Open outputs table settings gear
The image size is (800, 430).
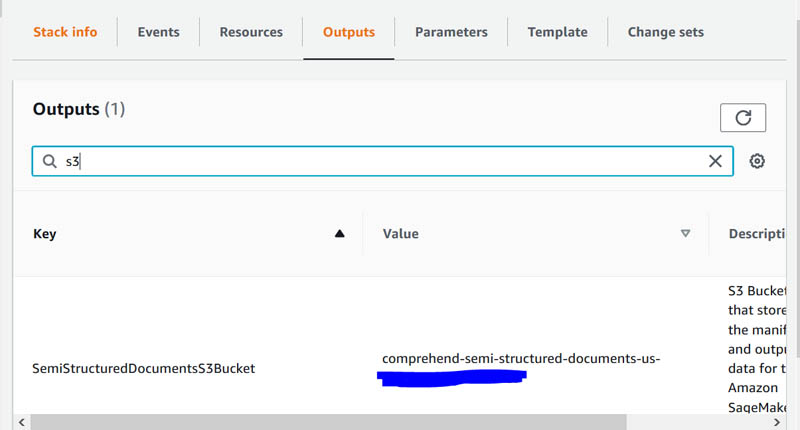point(757,161)
